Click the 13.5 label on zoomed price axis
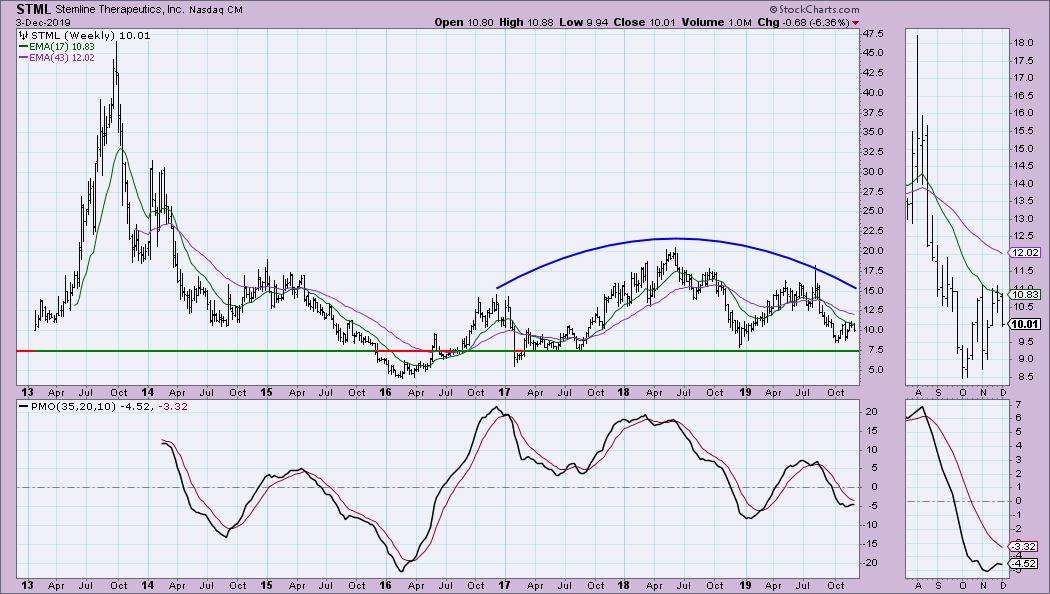The width and height of the screenshot is (1050, 594). click(x=1023, y=201)
